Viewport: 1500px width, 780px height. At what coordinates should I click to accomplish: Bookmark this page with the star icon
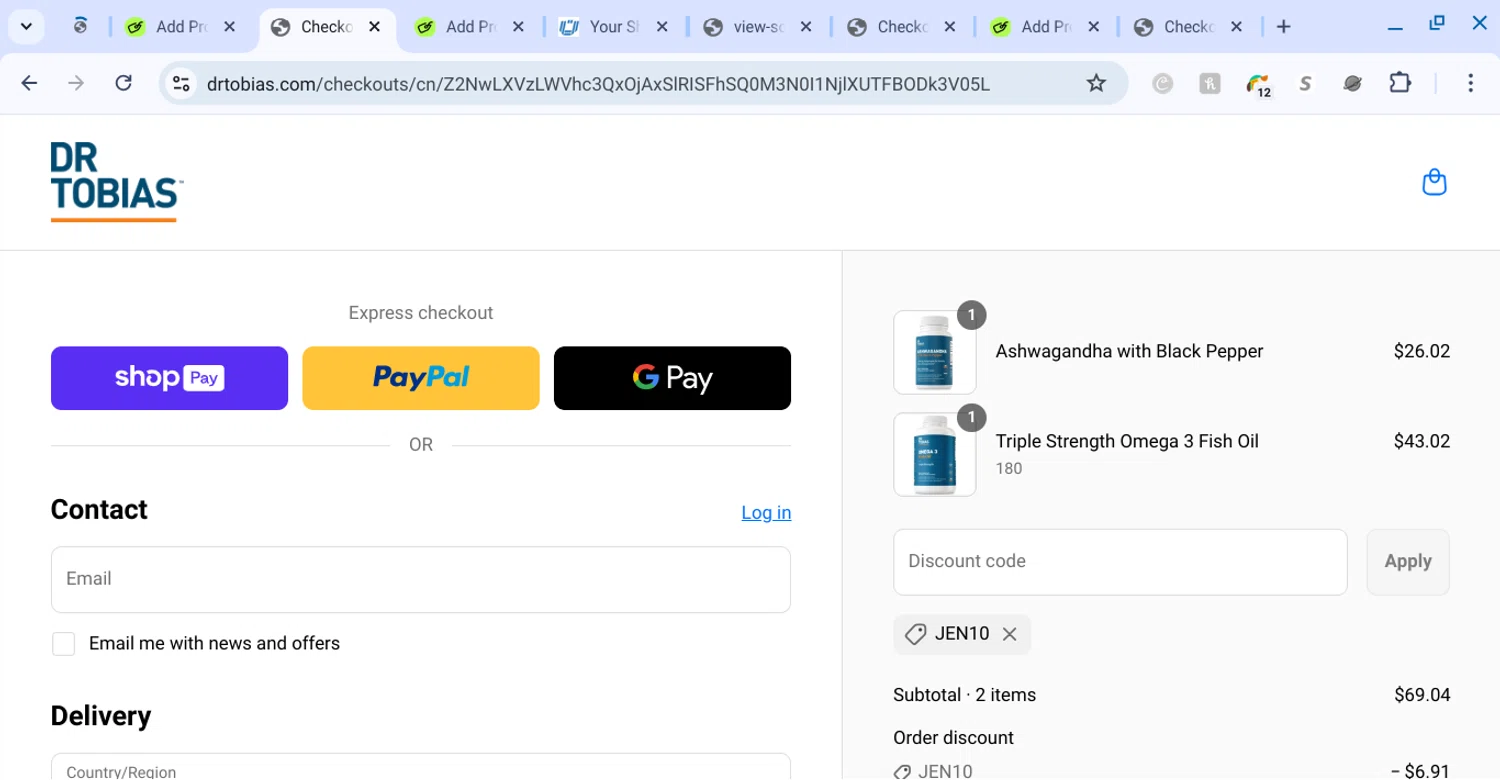click(x=1096, y=83)
